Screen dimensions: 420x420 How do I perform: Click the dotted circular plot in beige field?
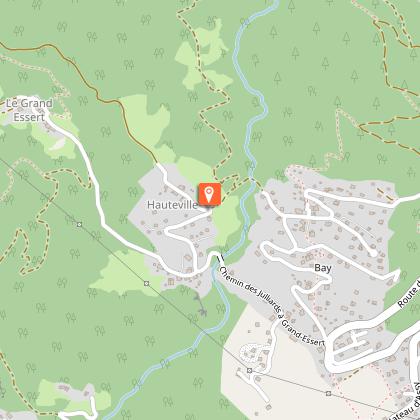click(250, 352)
